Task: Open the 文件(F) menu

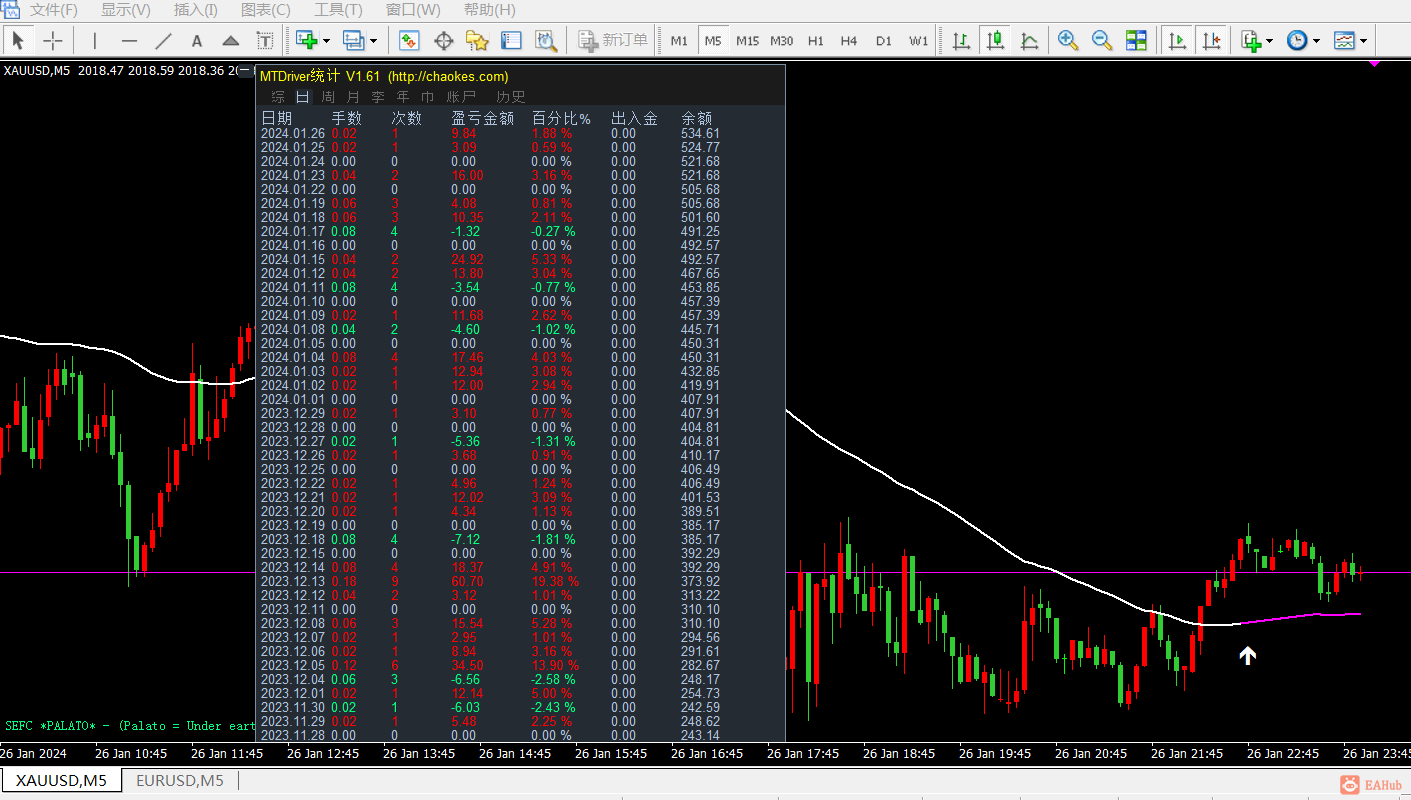Action: coord(54,10)
